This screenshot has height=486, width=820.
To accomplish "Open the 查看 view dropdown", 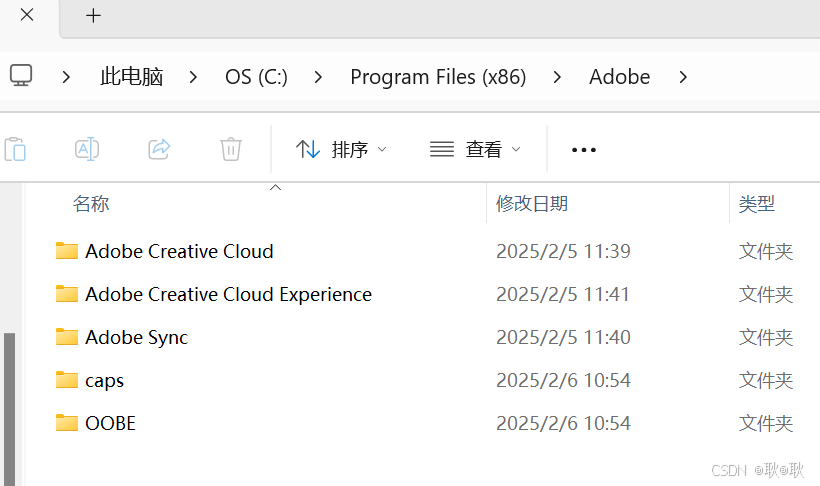I will click(475, 150).
